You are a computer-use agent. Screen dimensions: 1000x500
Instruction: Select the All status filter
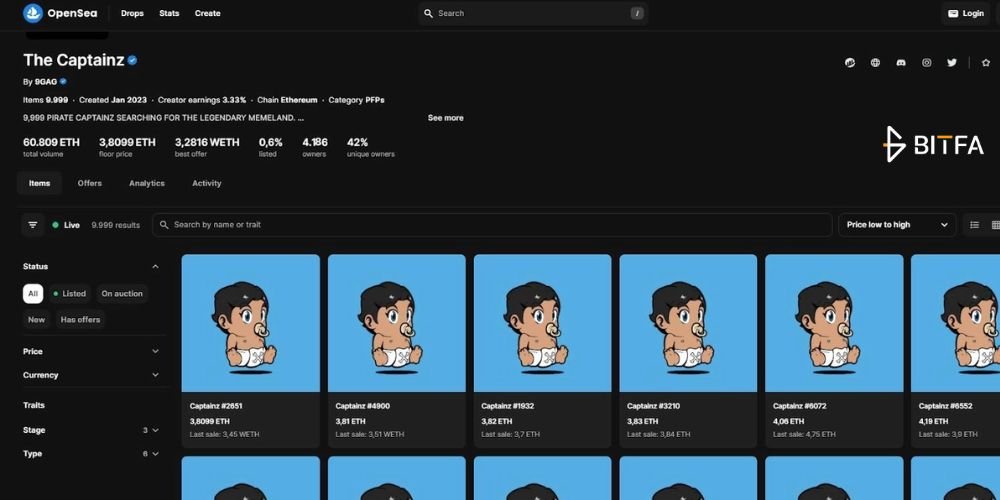(x=33, y=293)
